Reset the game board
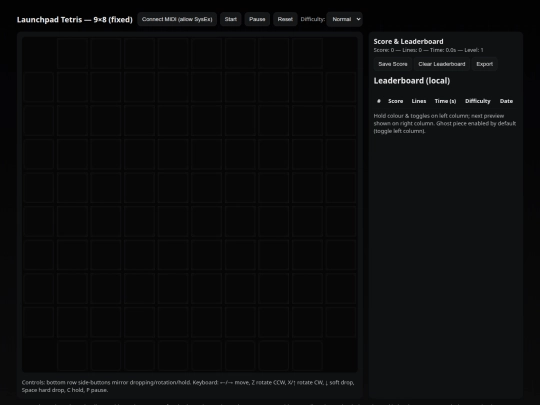The width and height of the screenshot is (540, 405). 285,19
